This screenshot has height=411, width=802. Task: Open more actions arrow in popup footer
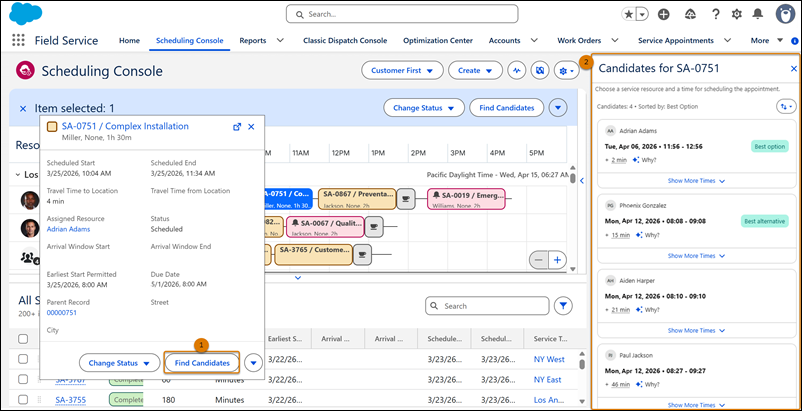[x=253, y=363]
